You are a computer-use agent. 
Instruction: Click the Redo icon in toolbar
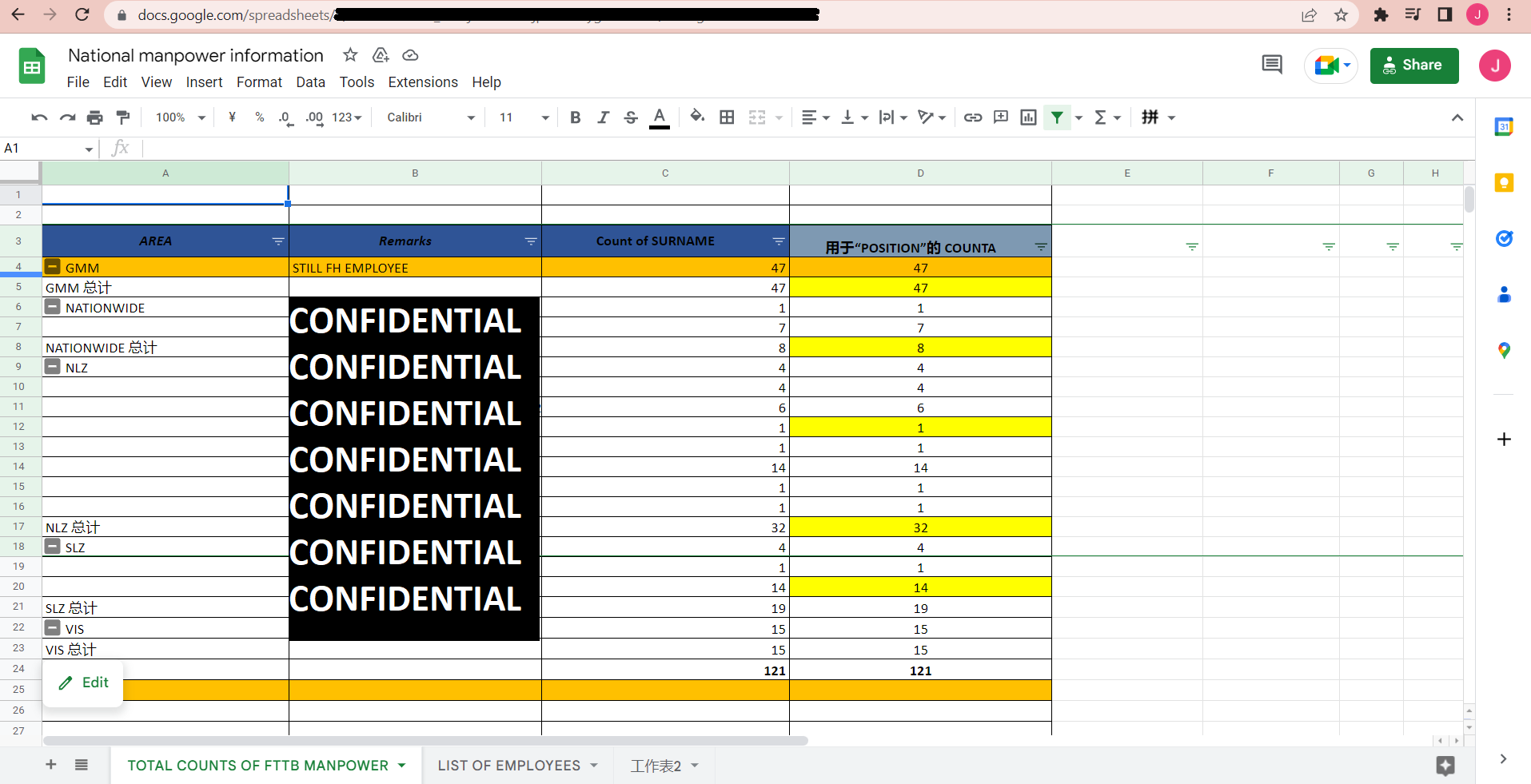[x=67, y=117]
